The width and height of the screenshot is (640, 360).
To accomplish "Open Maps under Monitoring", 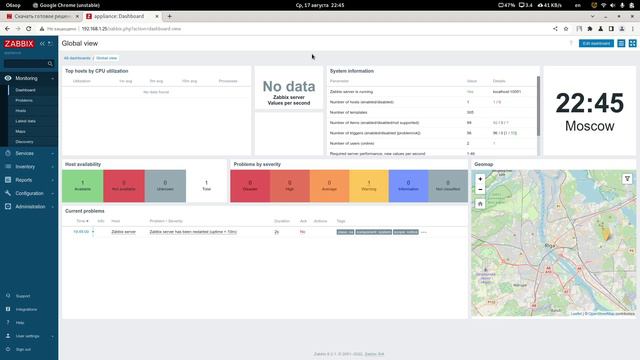I will 20,131.
